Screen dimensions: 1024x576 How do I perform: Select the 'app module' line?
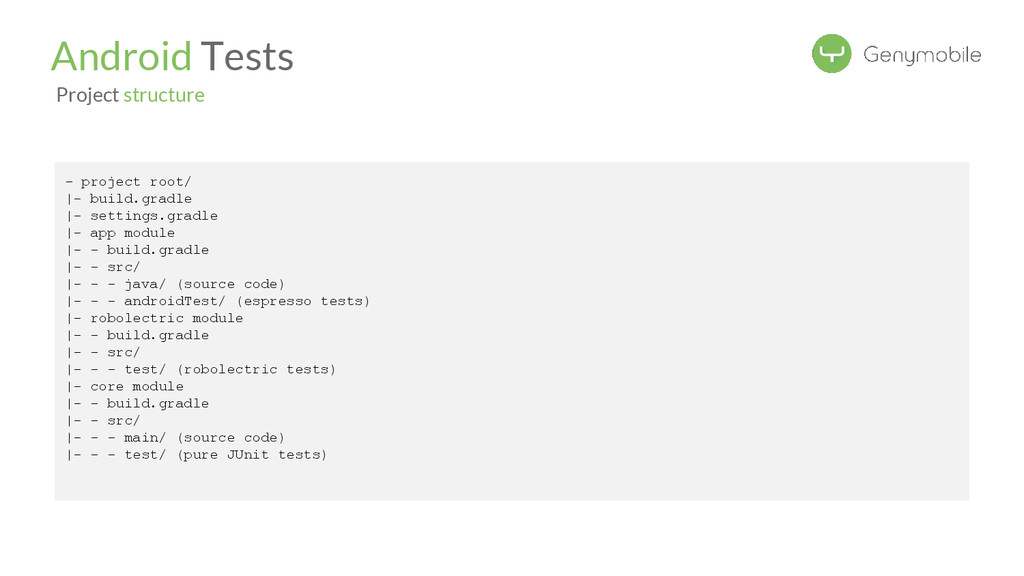[132, 233]
